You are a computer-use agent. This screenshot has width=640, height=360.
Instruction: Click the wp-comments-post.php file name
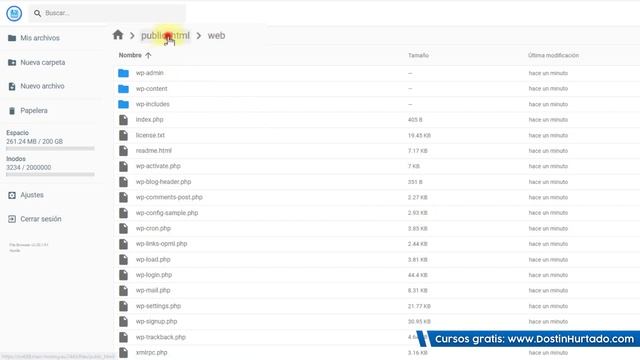point(169,197)
